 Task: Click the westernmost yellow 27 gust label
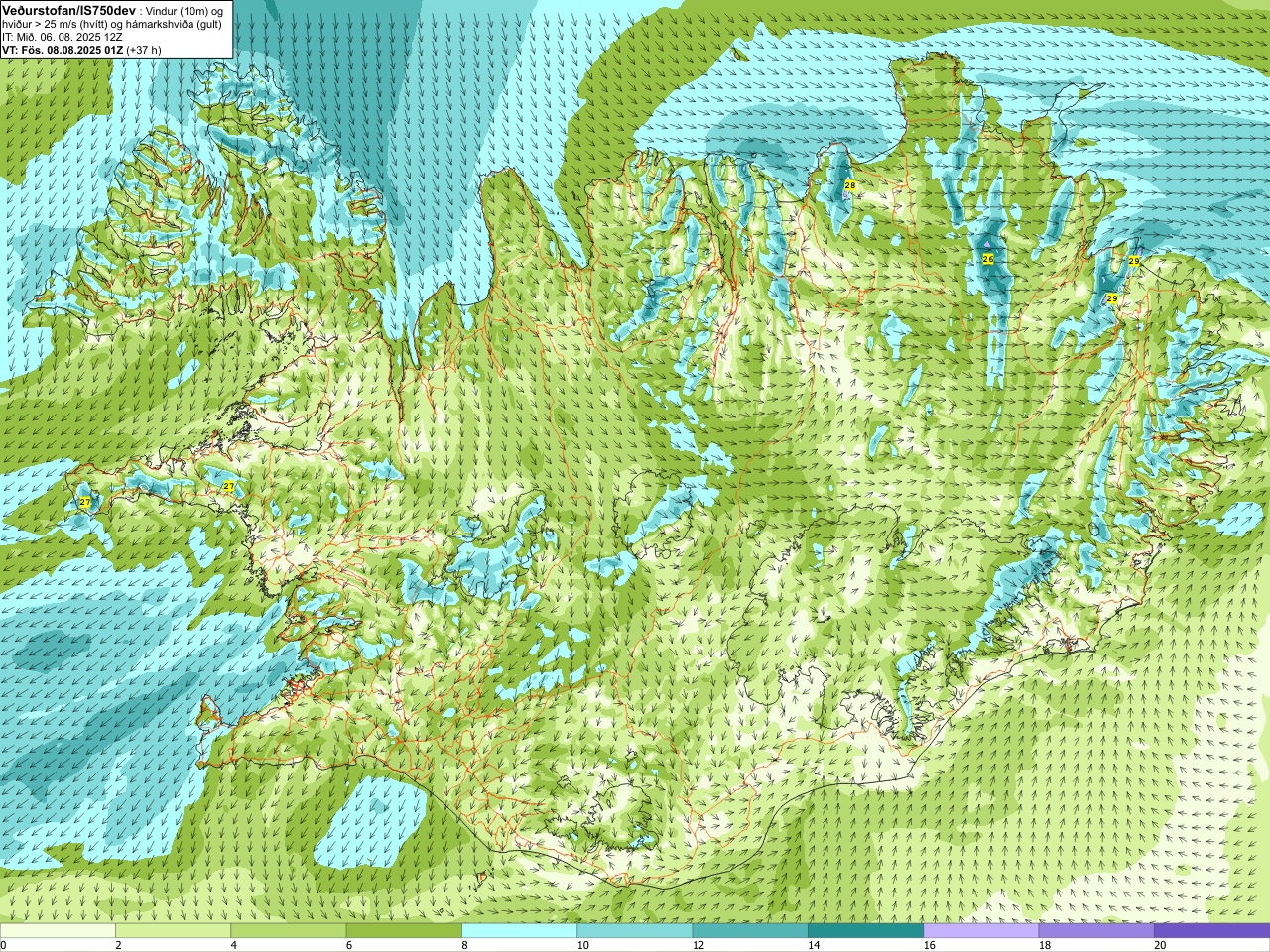pos(85,503)
